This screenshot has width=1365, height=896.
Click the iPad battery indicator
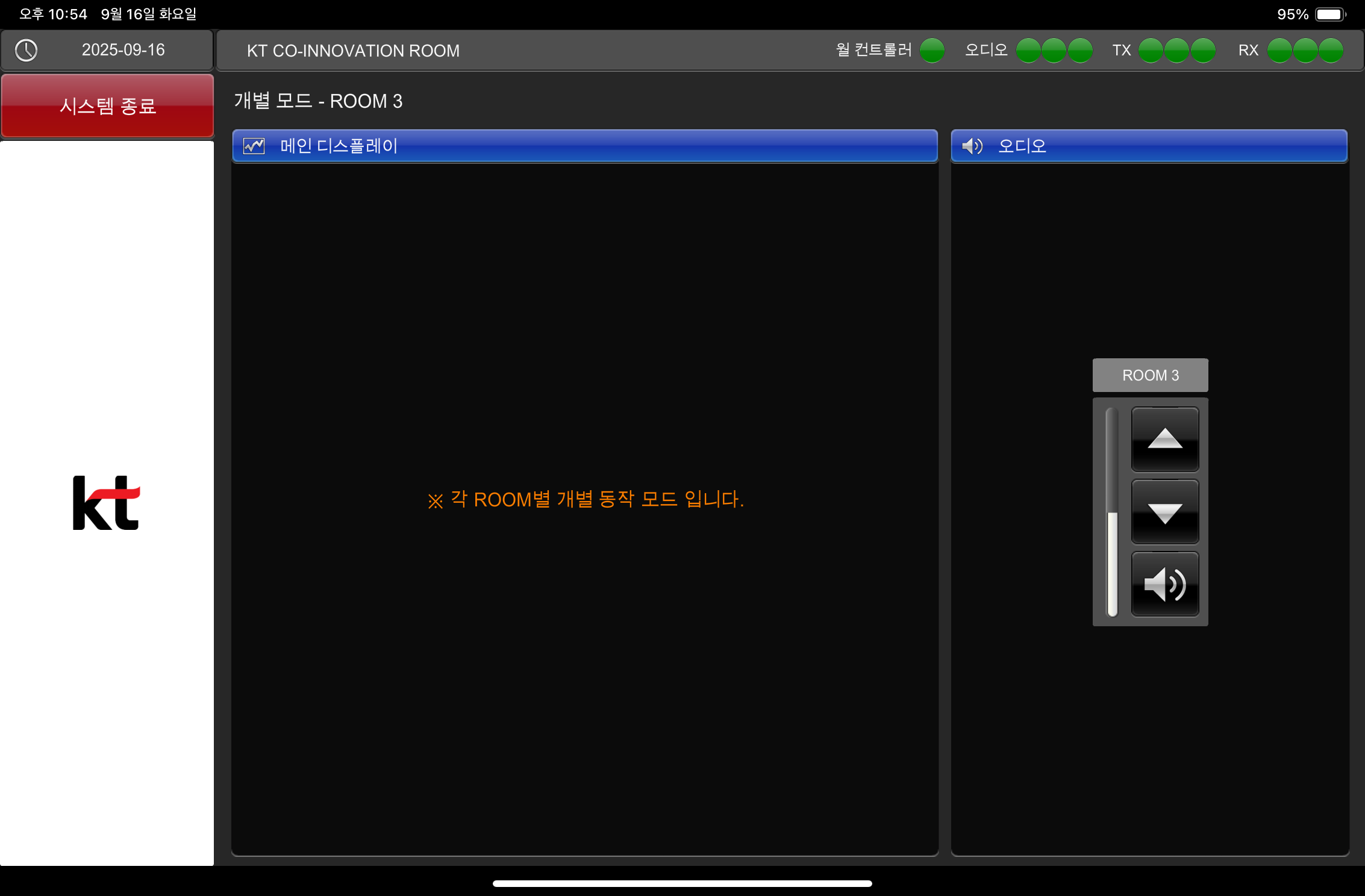point(1330,14)
